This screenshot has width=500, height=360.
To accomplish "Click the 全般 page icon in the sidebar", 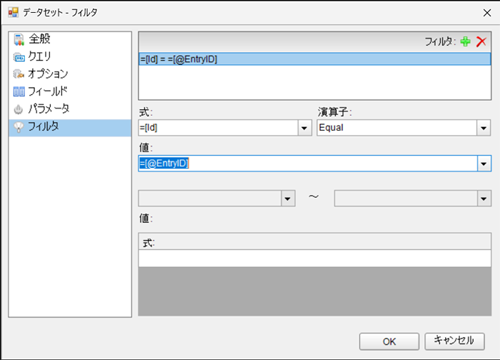I will tap(19, 39).
